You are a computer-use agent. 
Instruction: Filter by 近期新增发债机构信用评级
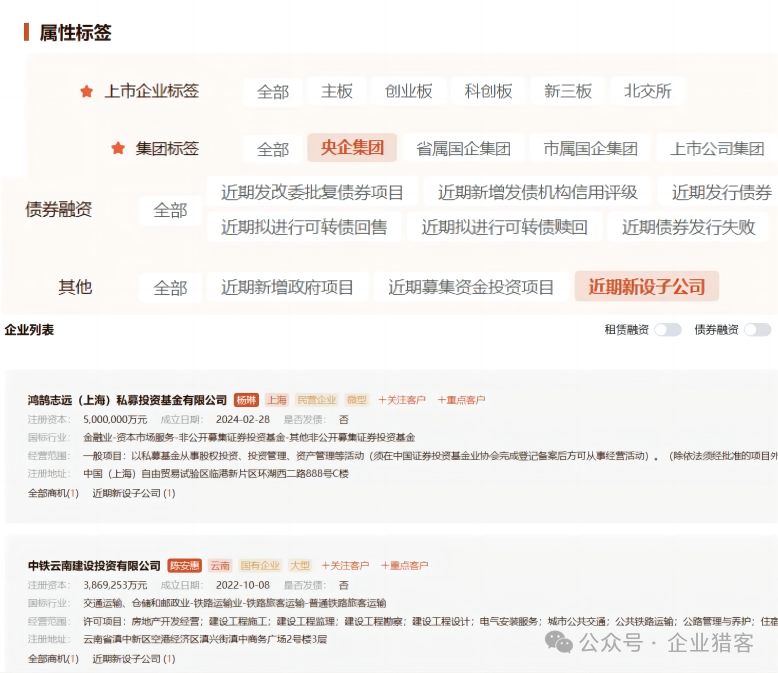537,192
